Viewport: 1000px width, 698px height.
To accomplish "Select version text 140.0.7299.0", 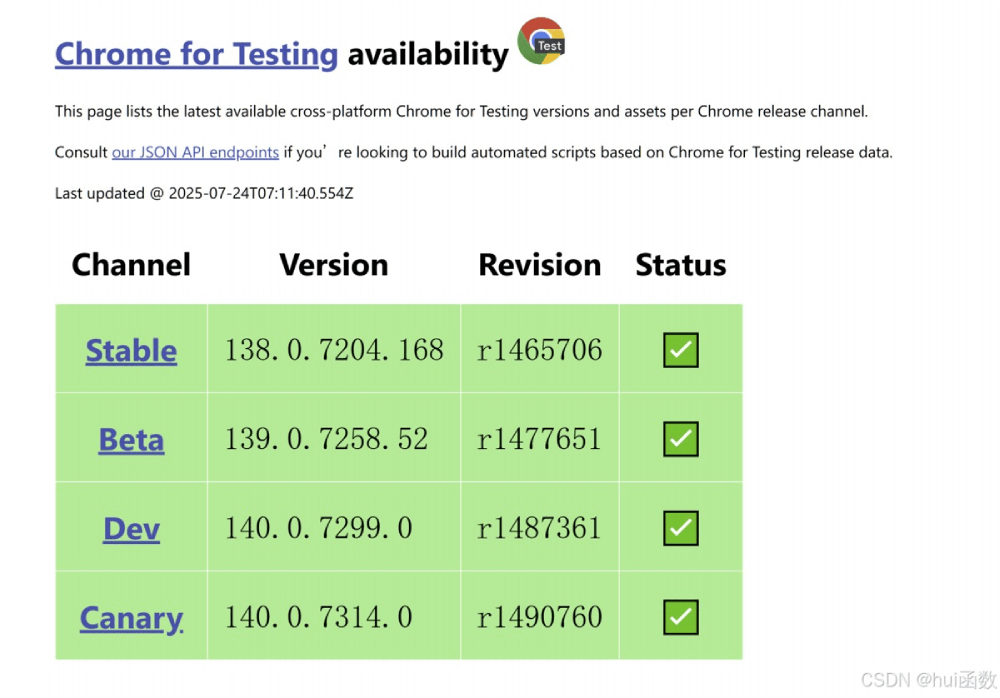I will (319, 528).
